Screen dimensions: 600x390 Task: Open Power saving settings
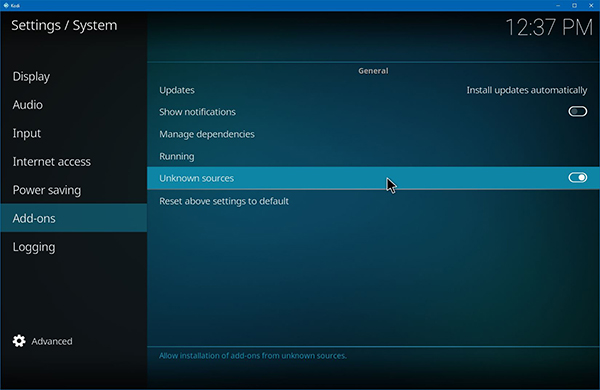74,190
